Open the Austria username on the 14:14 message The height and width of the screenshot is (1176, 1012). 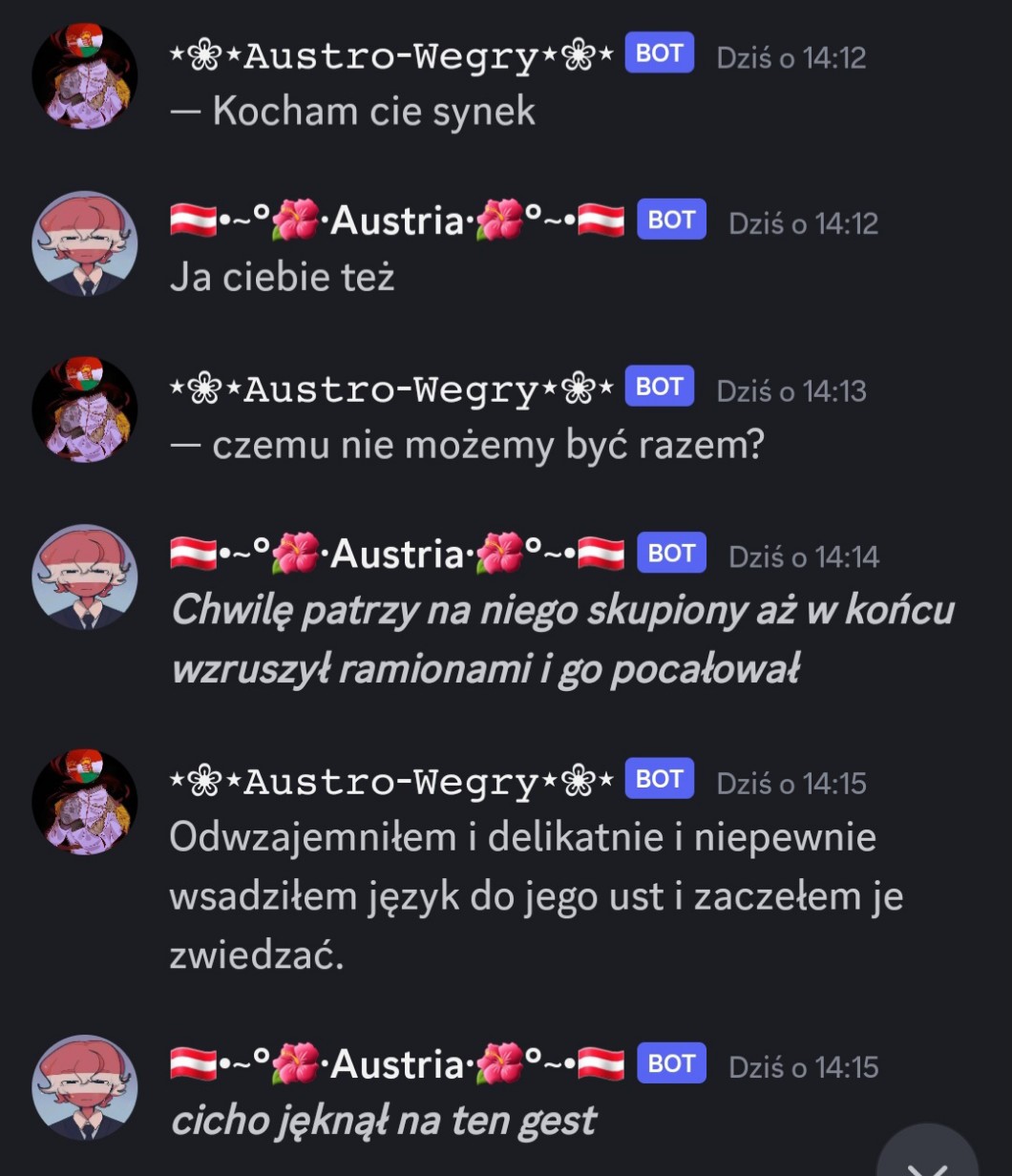[397, 554]
